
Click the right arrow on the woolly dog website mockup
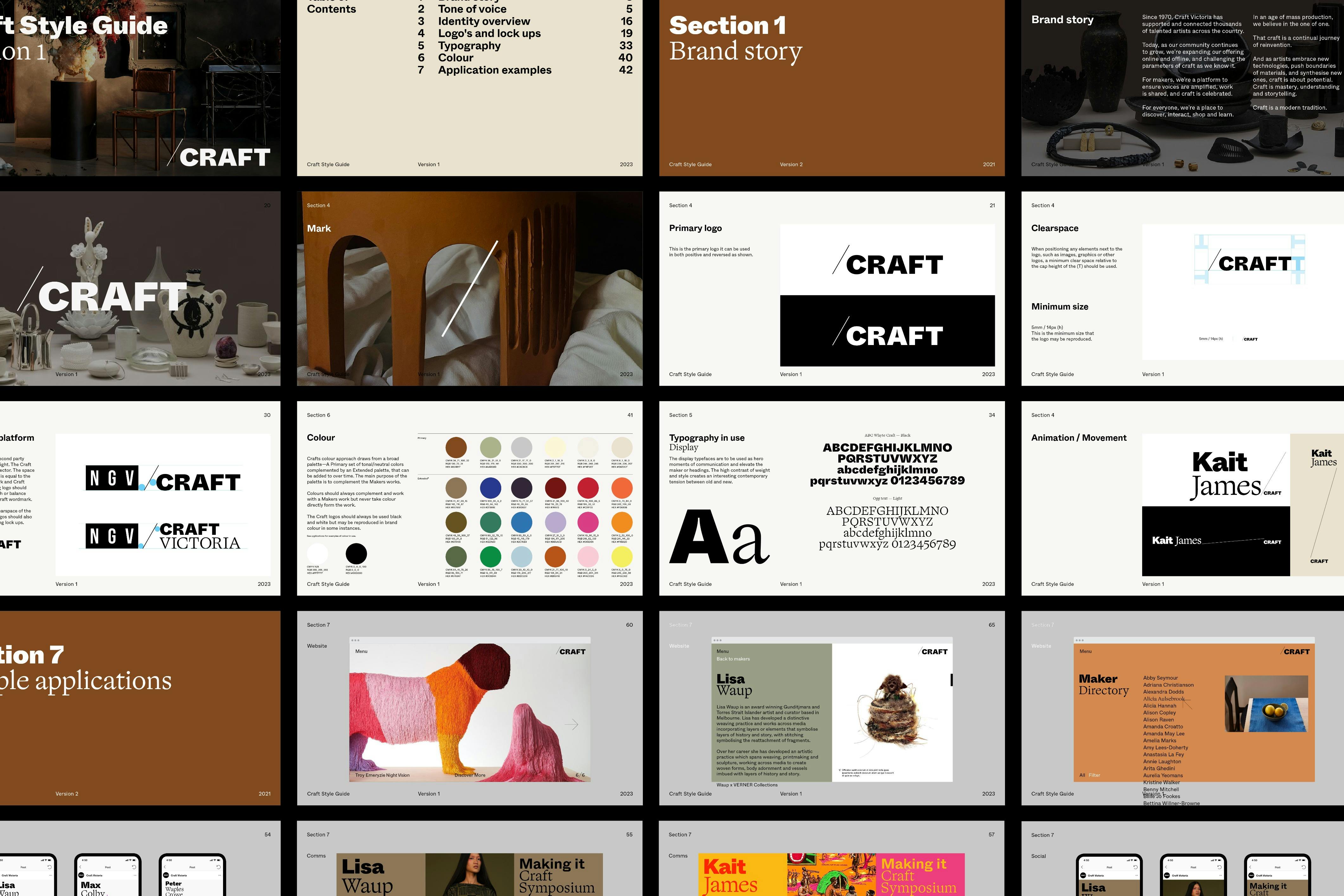[x=572, y=725]
